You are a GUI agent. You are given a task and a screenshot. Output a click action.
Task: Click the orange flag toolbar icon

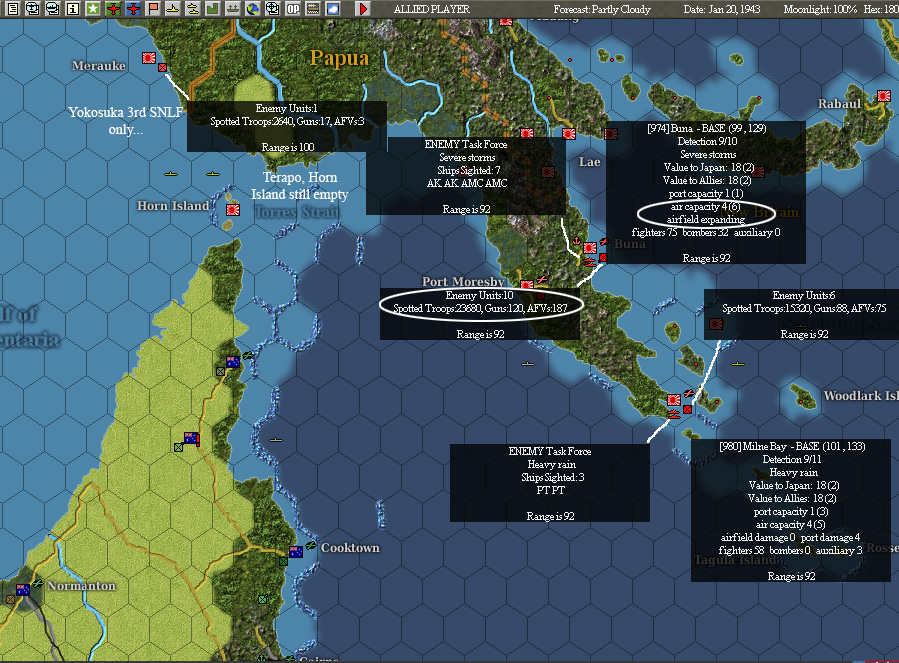153,9
